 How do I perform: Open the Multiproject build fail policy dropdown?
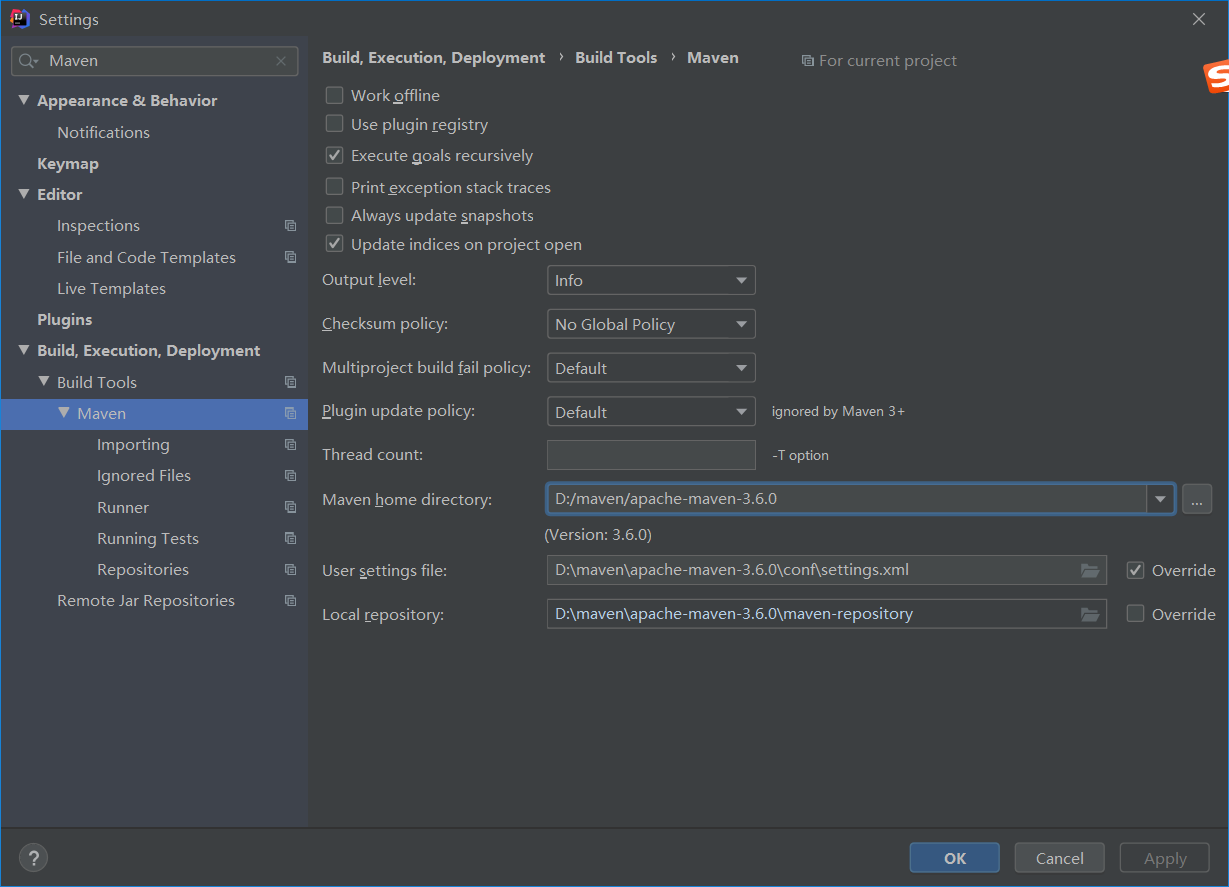click(x=651, y=368)
